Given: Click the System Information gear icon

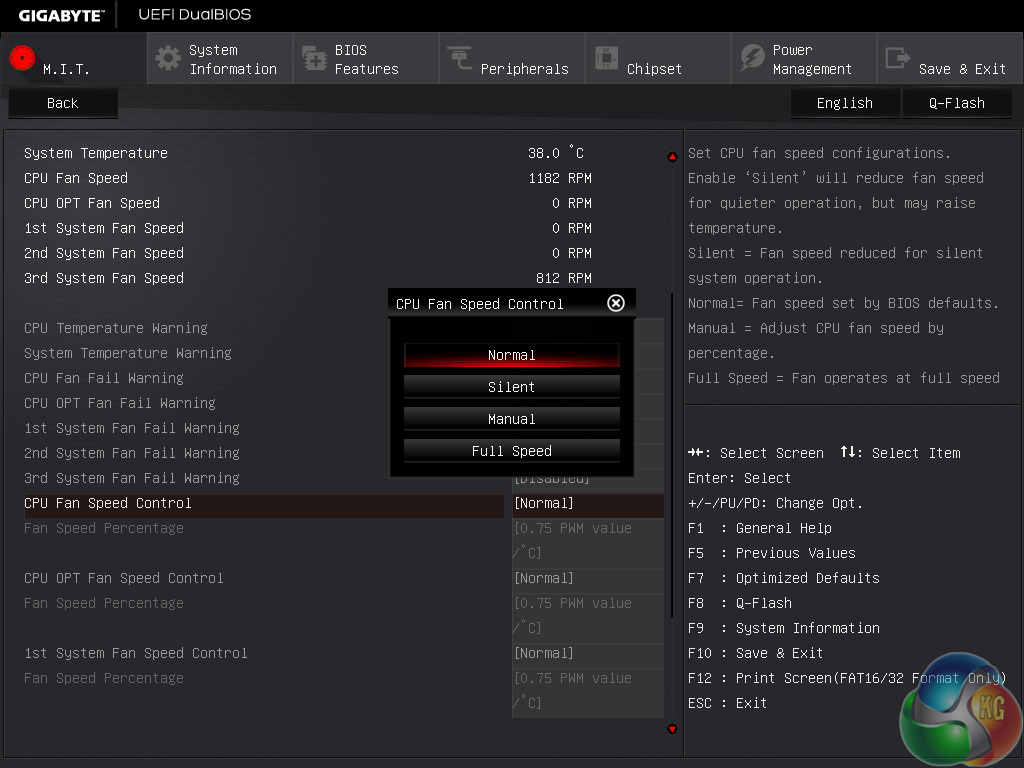Looking at the screenshot, I should [x=168, y=58].
